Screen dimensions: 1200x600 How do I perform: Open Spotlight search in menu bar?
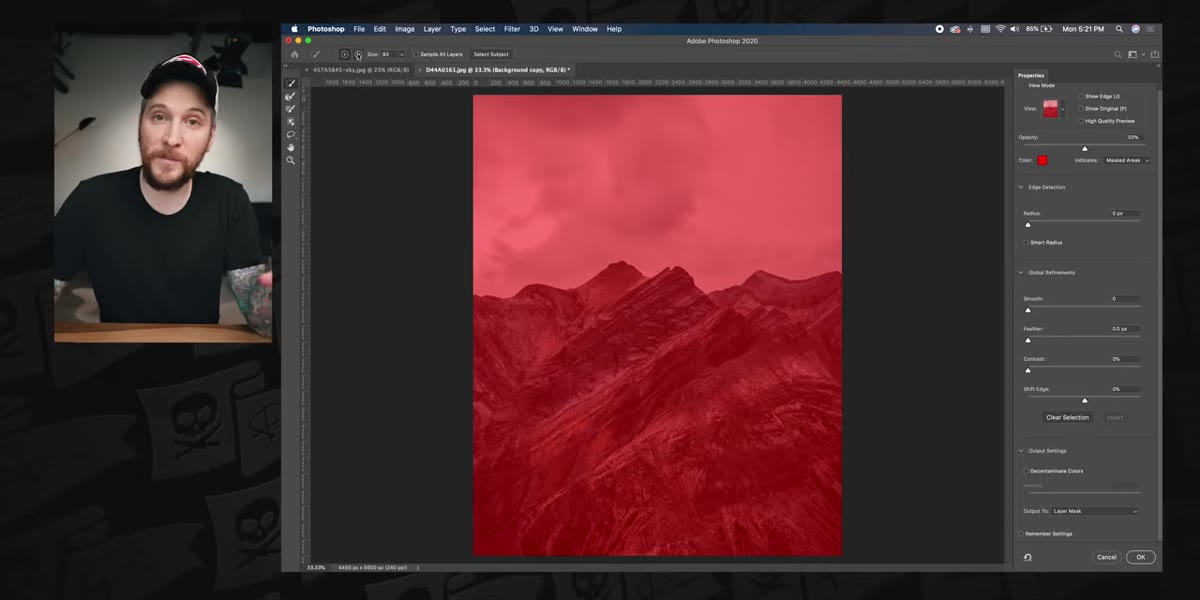tap(1120, 29)
